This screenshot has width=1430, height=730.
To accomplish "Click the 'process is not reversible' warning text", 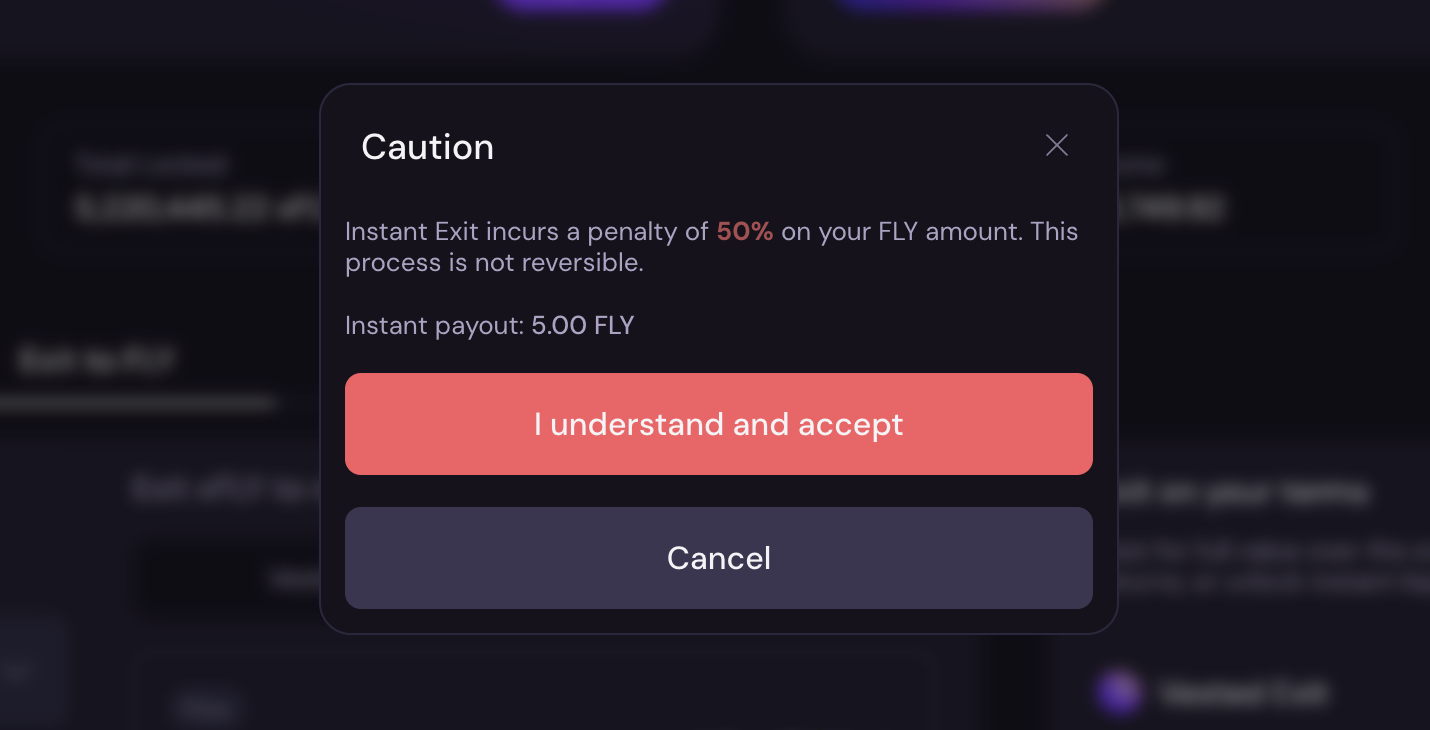I will [494, 263].
